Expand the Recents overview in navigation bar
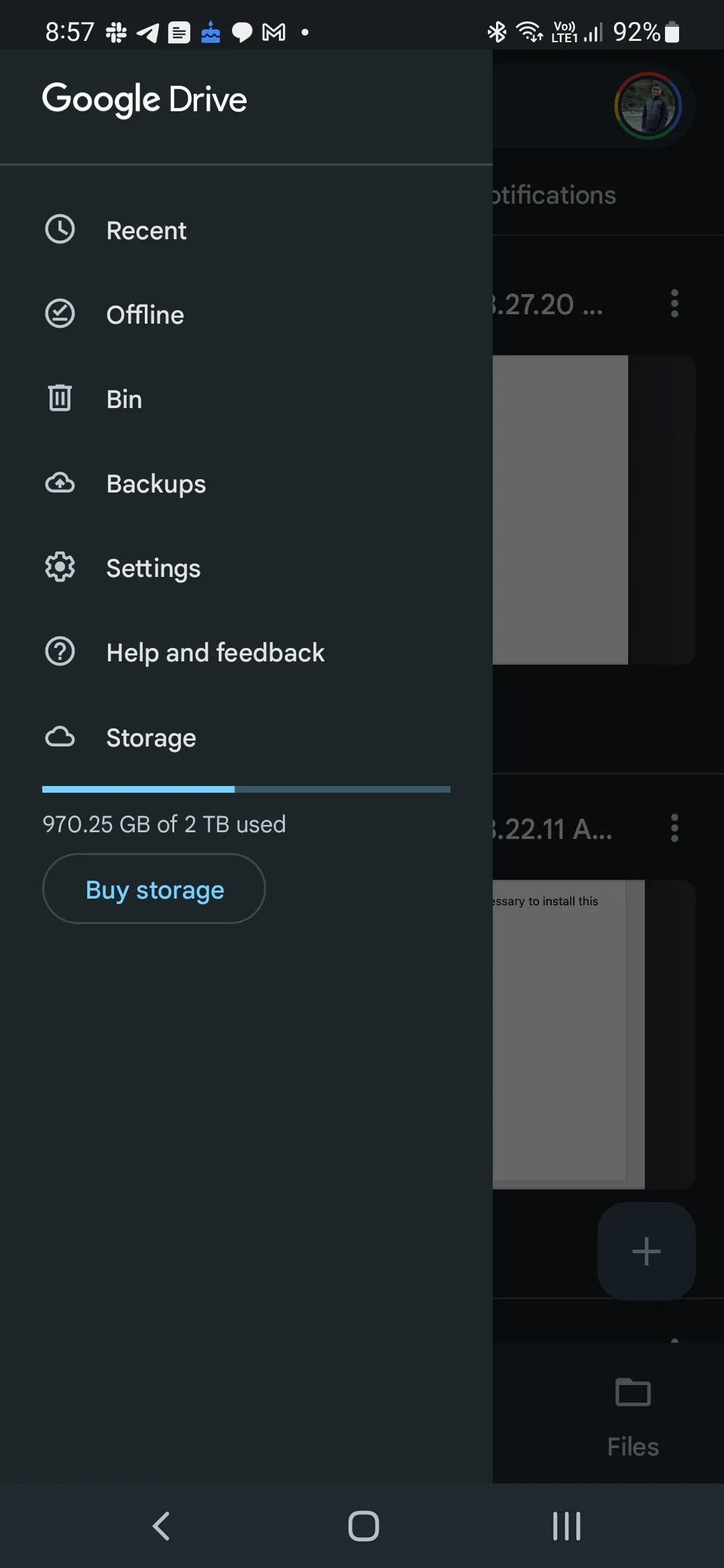This screenshot has width=724, height=1568. coord(566,1526)
